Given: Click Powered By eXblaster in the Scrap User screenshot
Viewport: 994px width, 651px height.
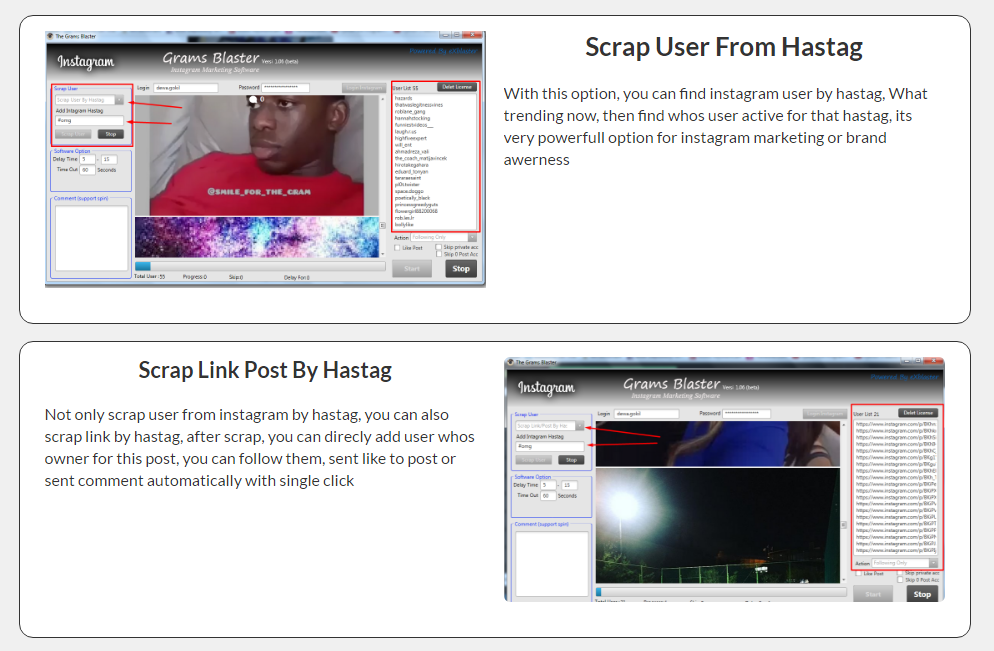Looking at the screenshot, I should click(443, 51).
